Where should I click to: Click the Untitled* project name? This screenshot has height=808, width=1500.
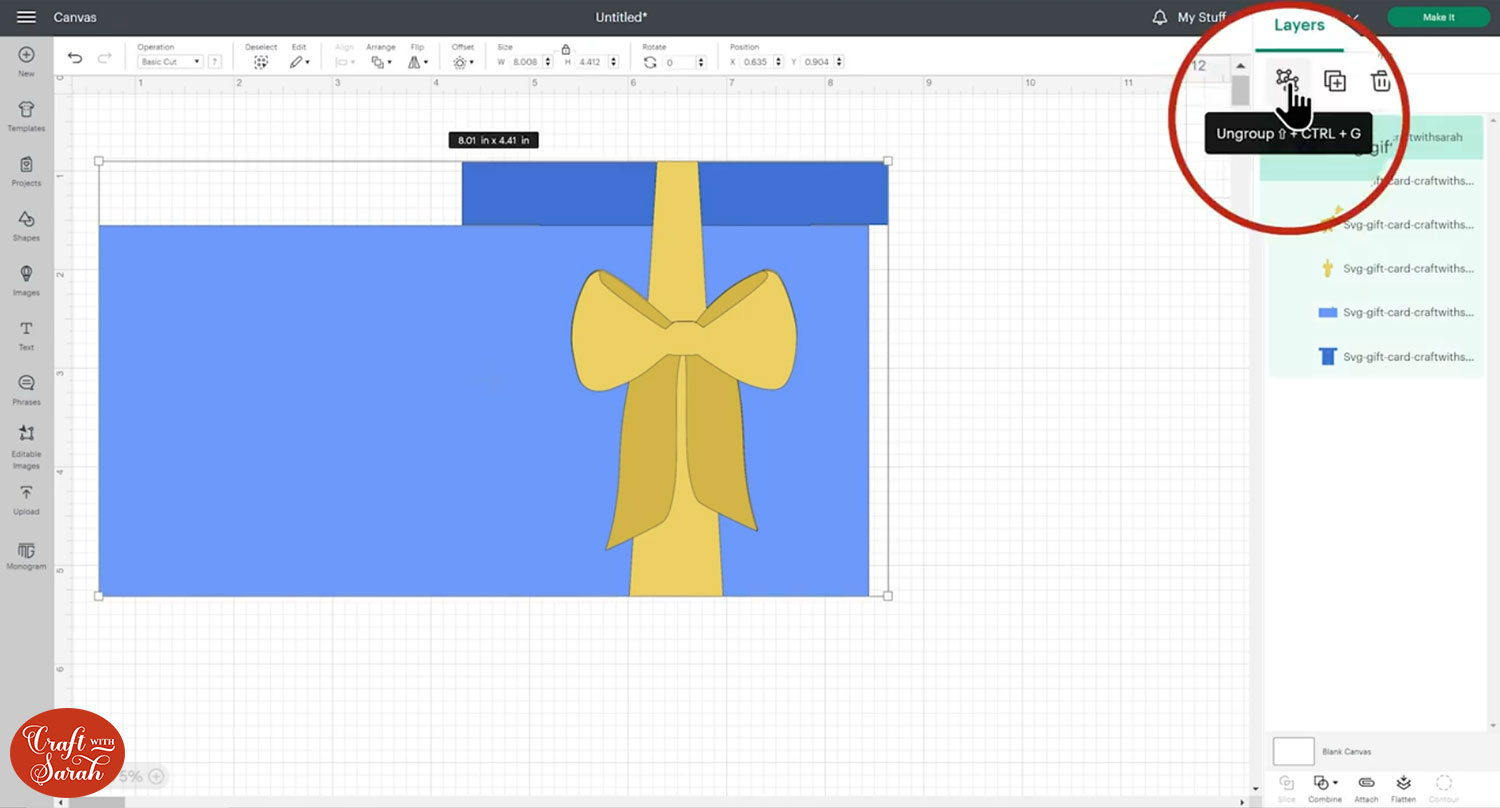tap(621, 17)
